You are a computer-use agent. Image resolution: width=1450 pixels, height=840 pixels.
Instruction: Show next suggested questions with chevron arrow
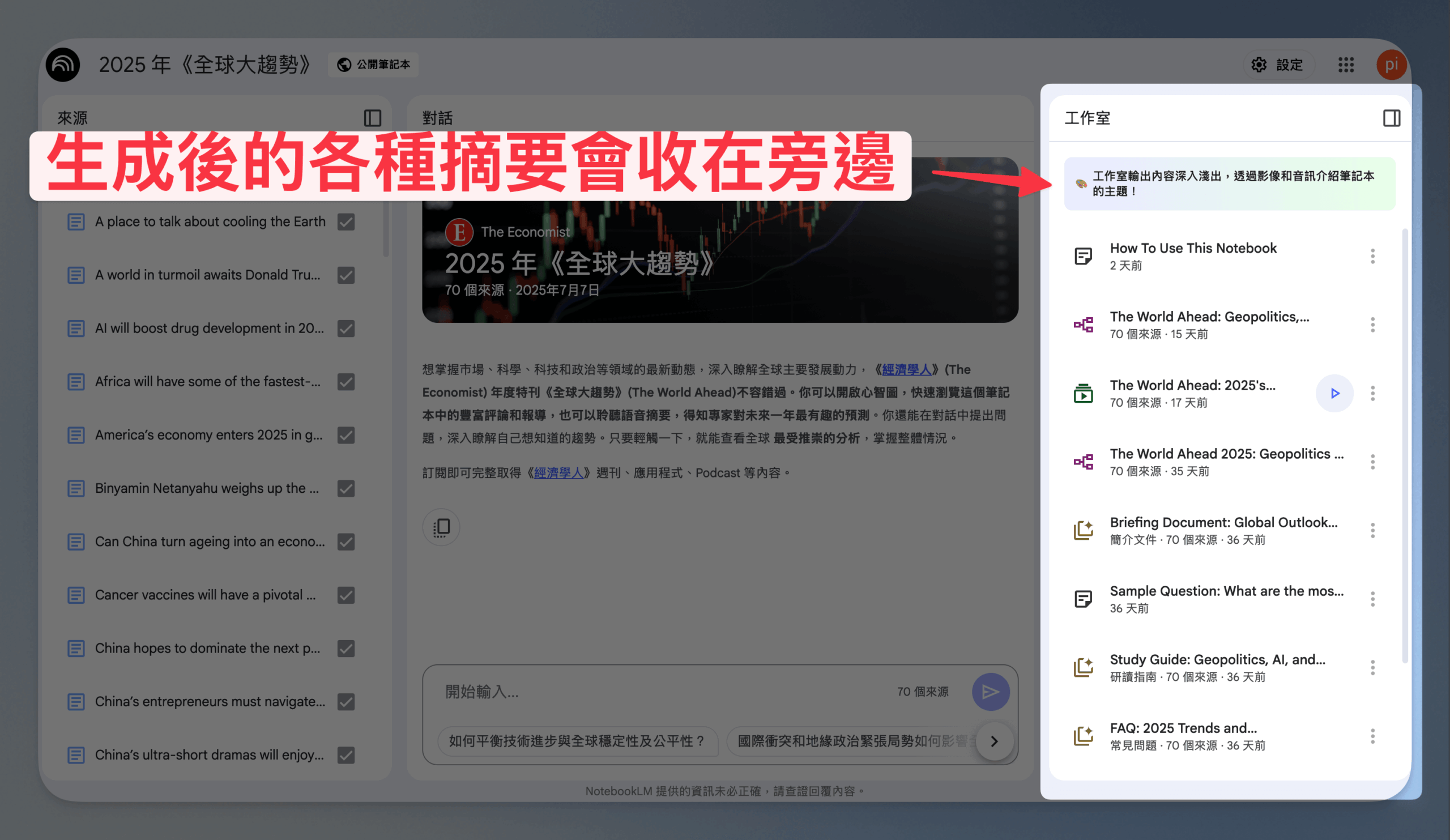993,741
